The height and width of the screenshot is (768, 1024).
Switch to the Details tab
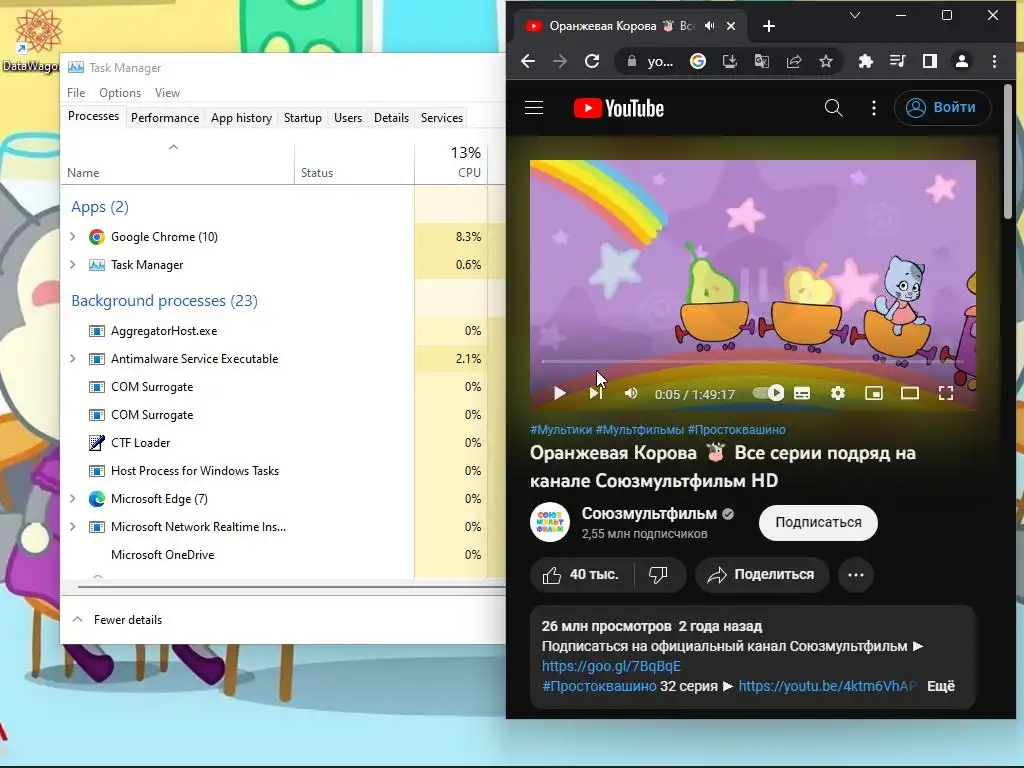(x=391, y=118)
